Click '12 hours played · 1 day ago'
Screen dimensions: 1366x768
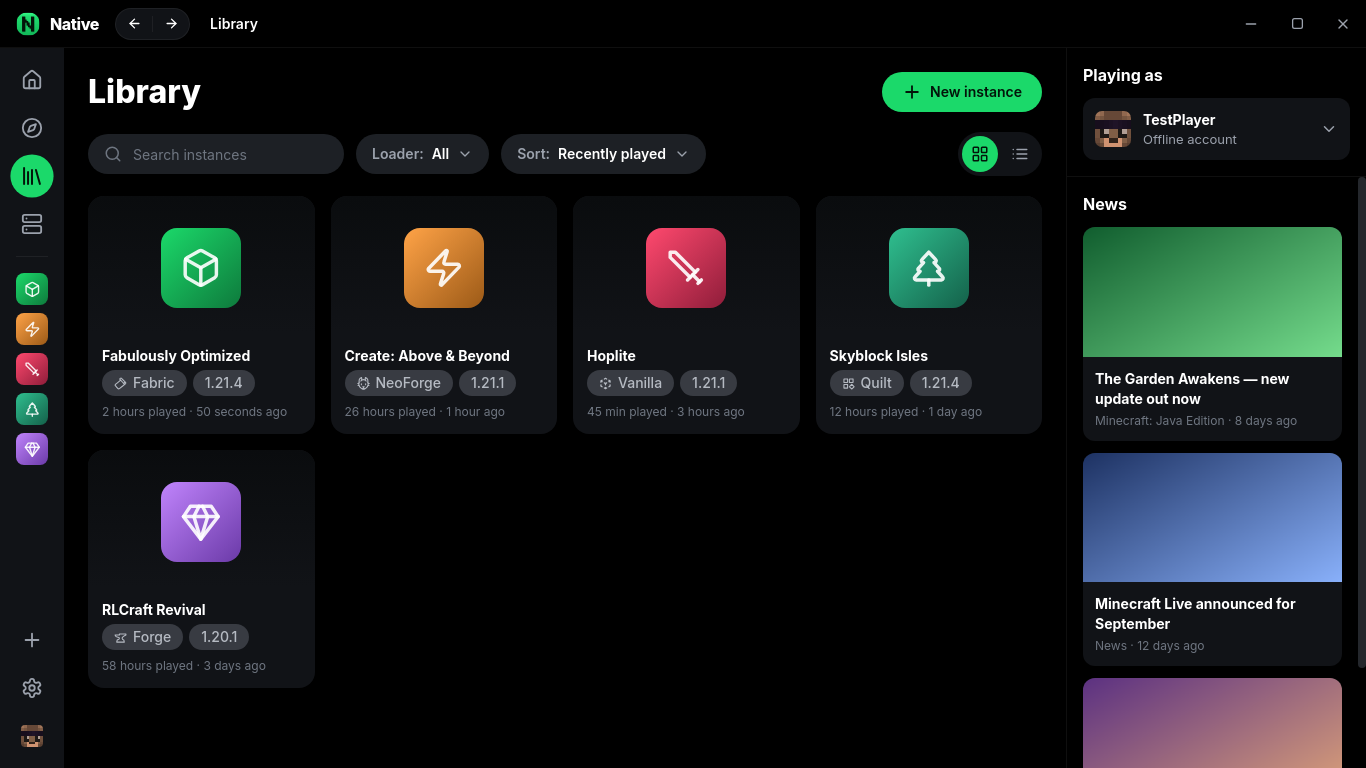[906, 412]
